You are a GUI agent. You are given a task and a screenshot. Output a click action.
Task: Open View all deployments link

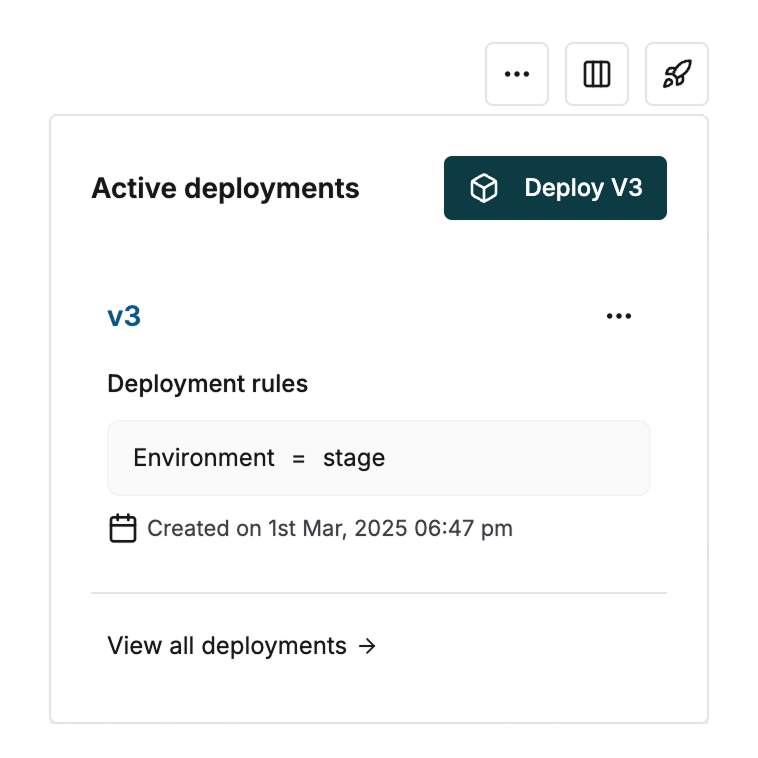(242, 646)
